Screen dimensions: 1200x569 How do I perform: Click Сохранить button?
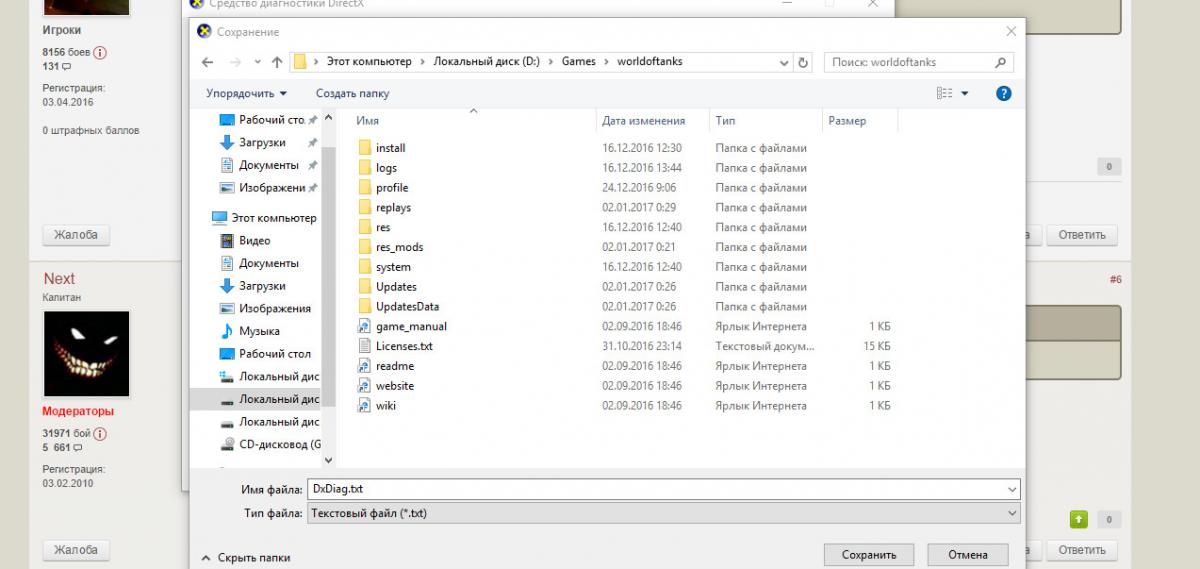pos(869,554)
